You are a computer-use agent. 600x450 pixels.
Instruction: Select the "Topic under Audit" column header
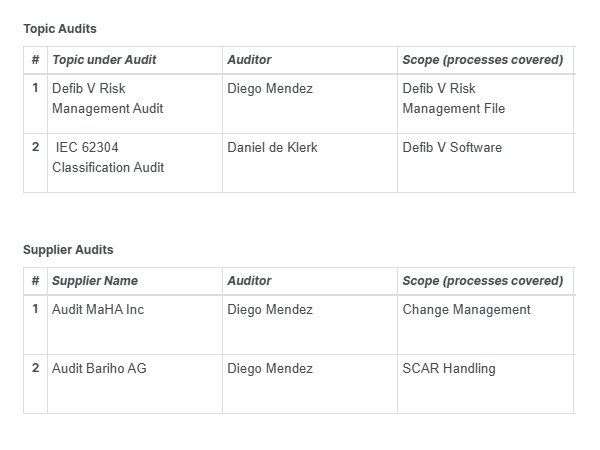[x=104, y=60]
